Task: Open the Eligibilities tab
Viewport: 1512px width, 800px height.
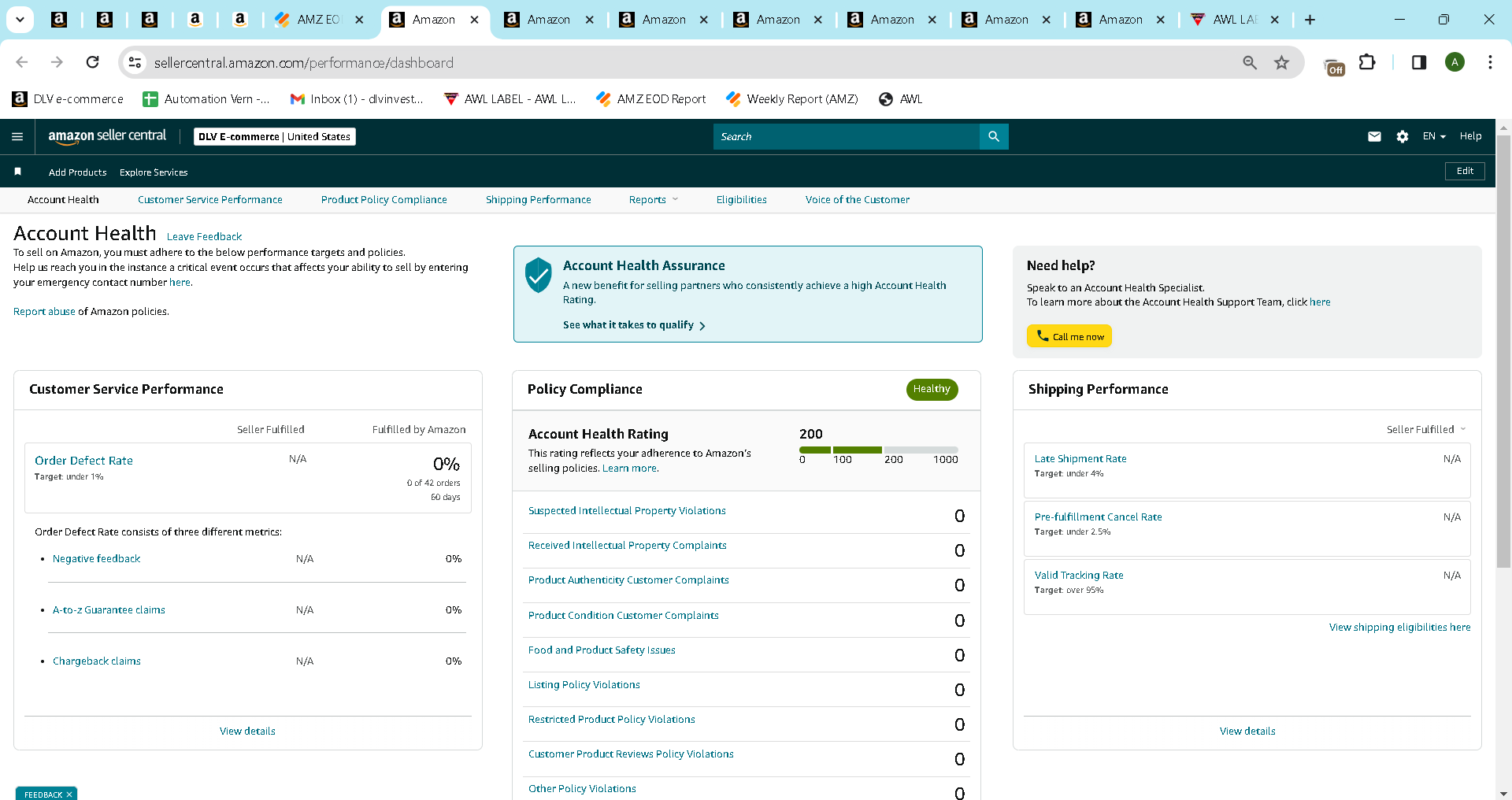Action: pos(742,200)
